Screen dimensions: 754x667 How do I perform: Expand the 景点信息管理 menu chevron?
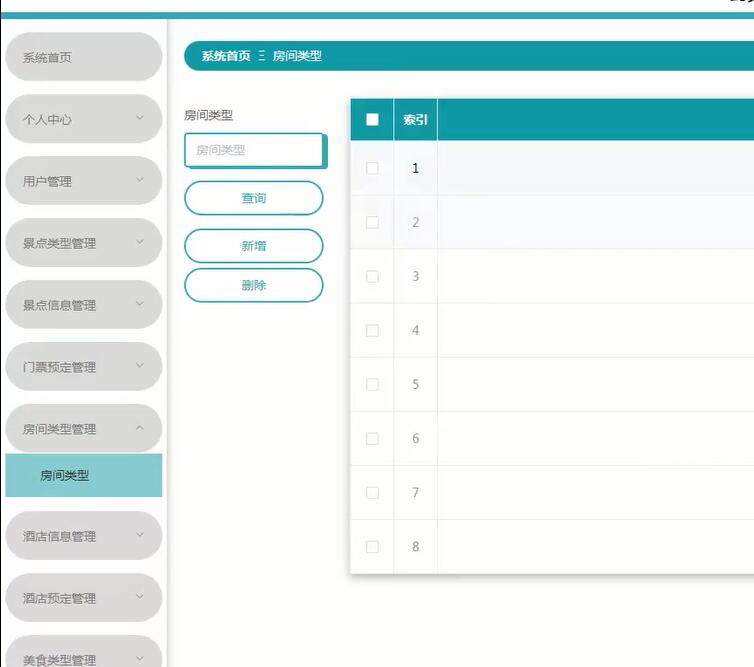point(139,304)
